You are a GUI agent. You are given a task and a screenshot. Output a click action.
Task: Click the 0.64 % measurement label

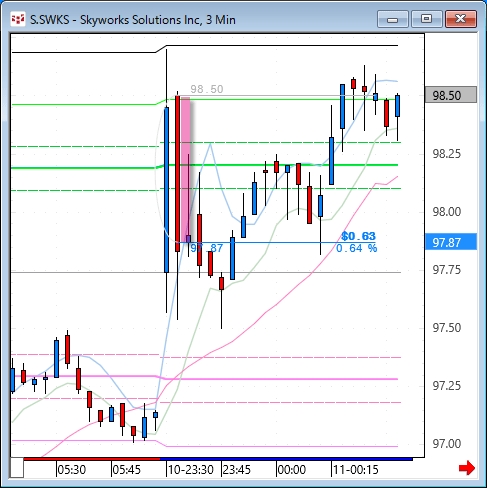(x=357, y=248)
